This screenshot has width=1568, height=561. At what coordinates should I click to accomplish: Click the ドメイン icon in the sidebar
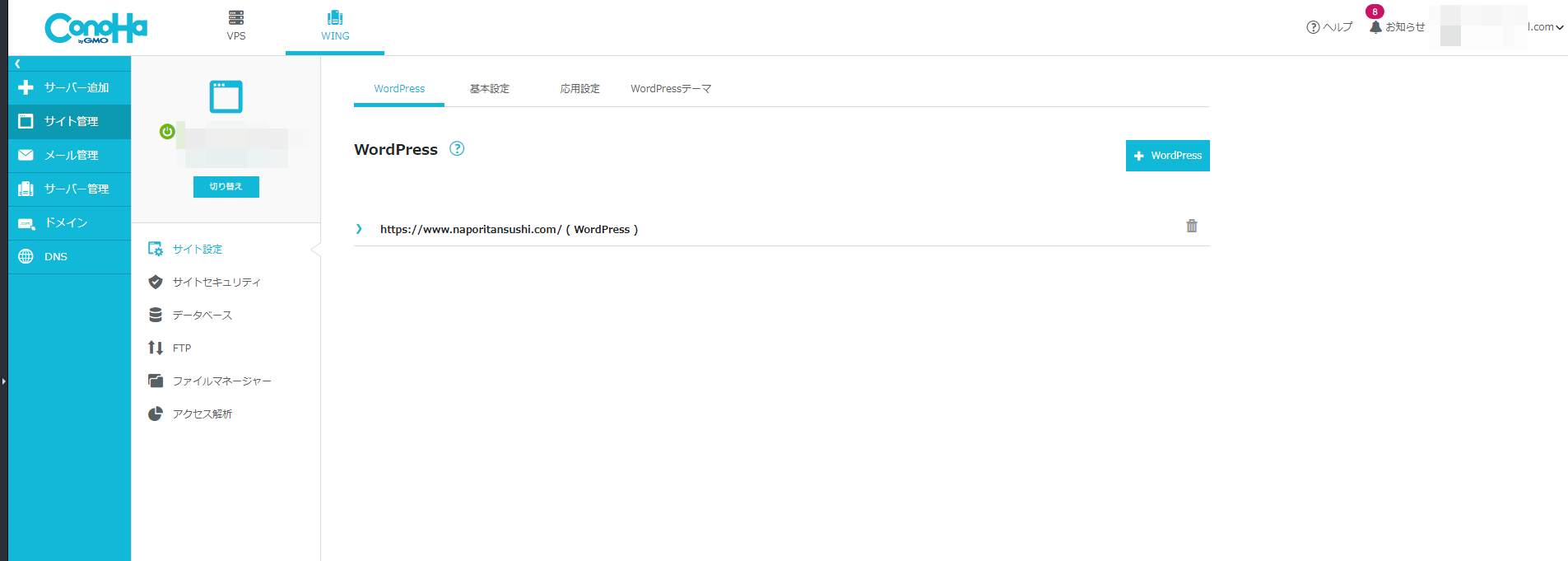coord(26,223)
